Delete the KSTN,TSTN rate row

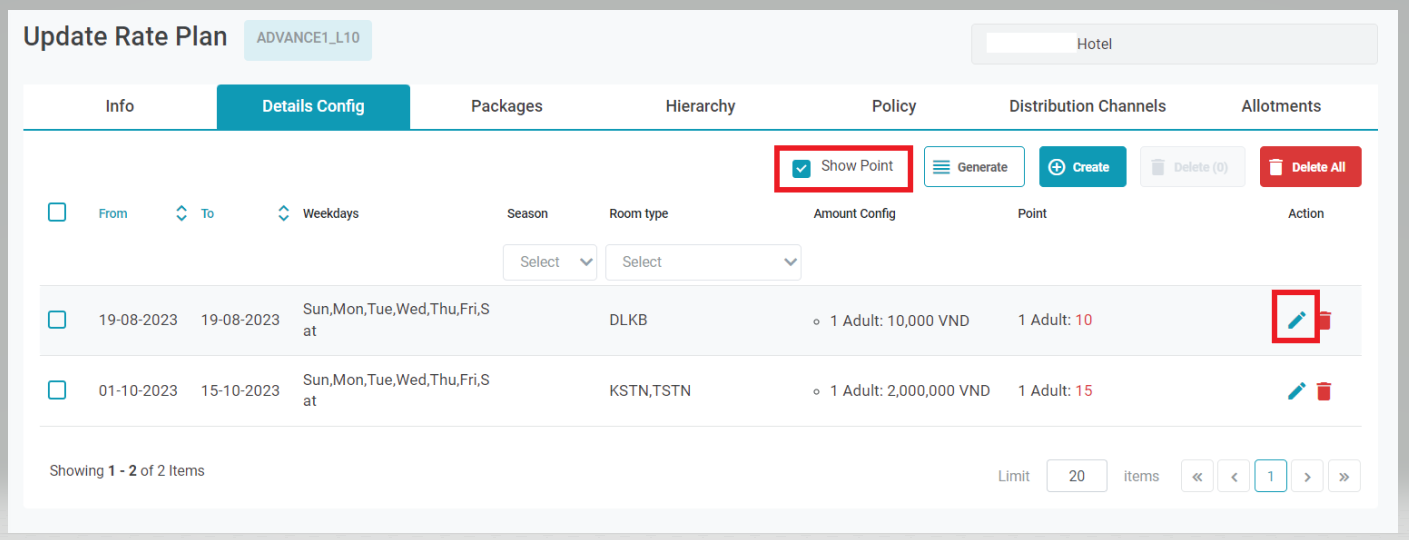tap(1324, 391)
